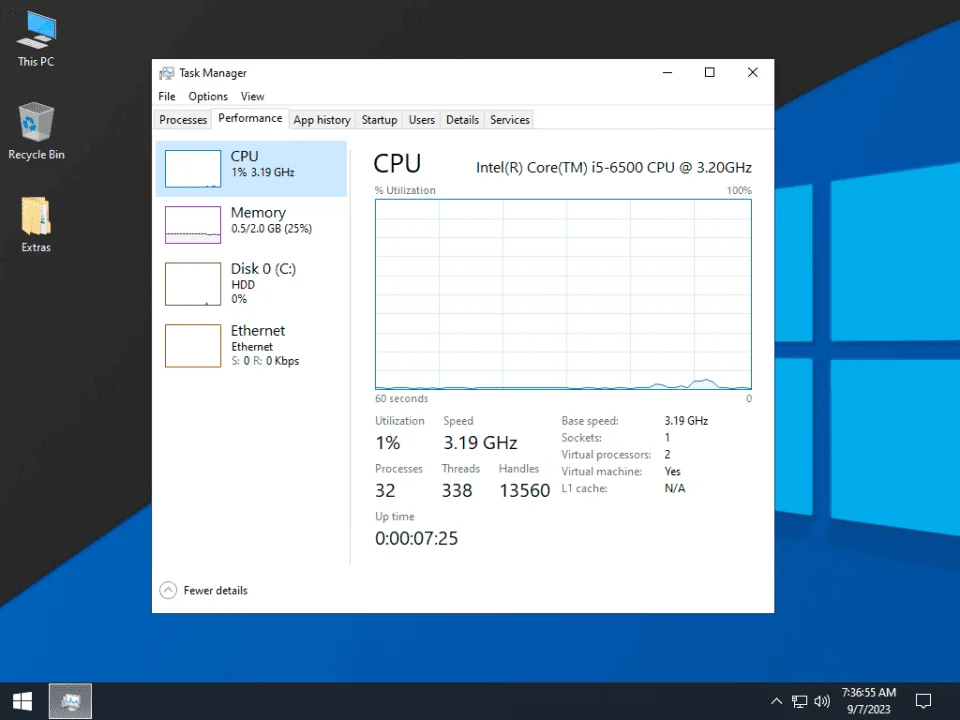Open the Startup tab
960x720 pixels.
(379, 120)
